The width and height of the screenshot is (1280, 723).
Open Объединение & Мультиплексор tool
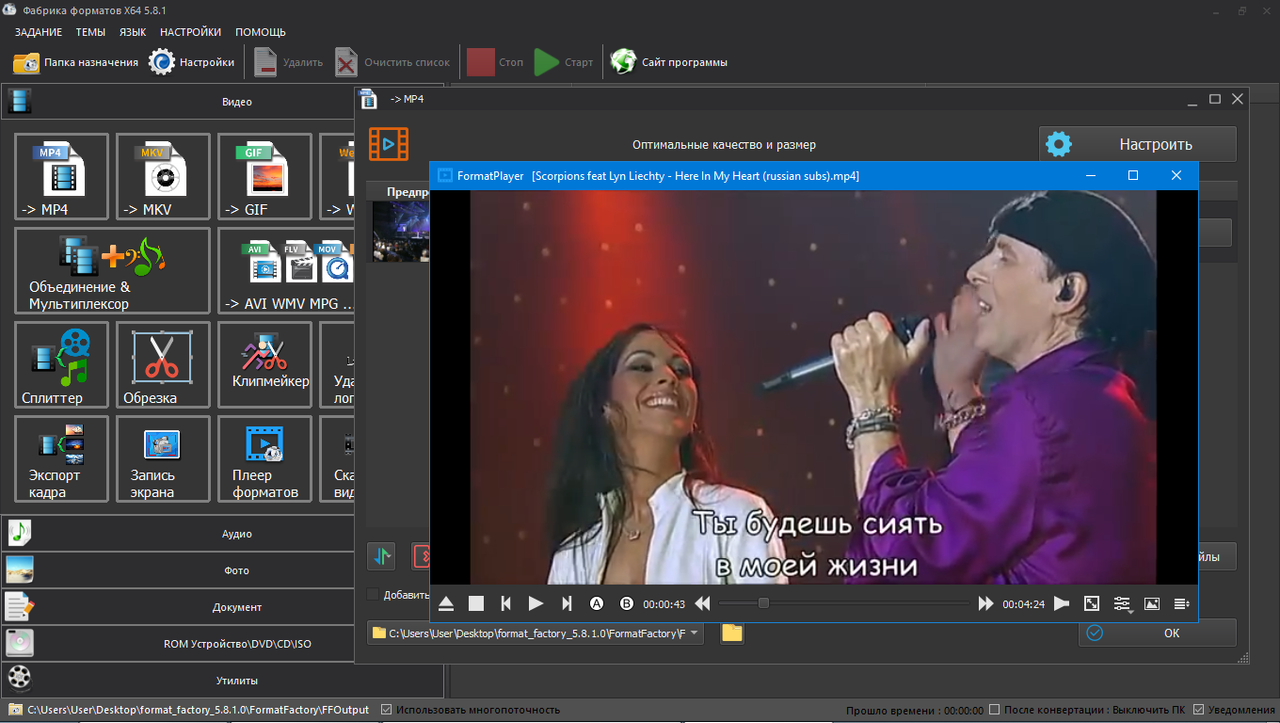click(x=112, y=270)
